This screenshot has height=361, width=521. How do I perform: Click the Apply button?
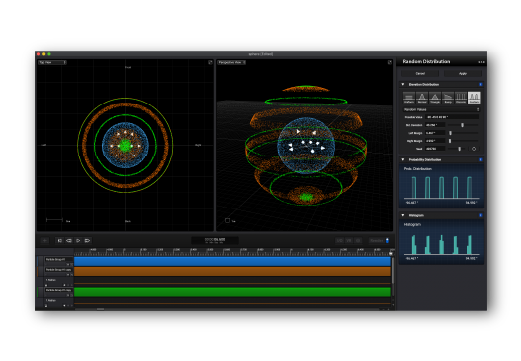[x=463, y=73]
